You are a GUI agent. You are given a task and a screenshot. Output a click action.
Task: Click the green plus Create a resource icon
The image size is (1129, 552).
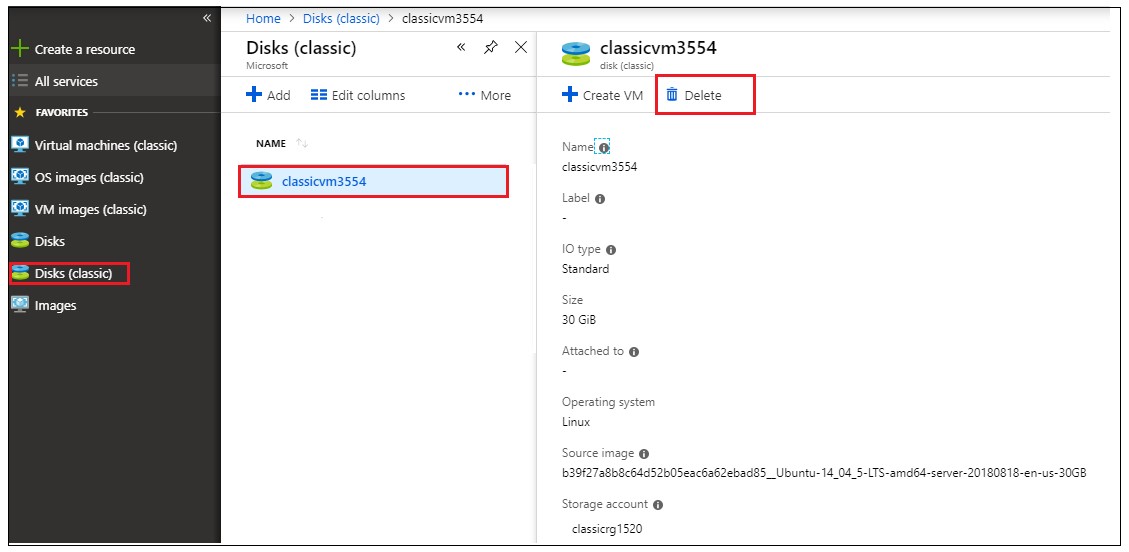(20, 50)
